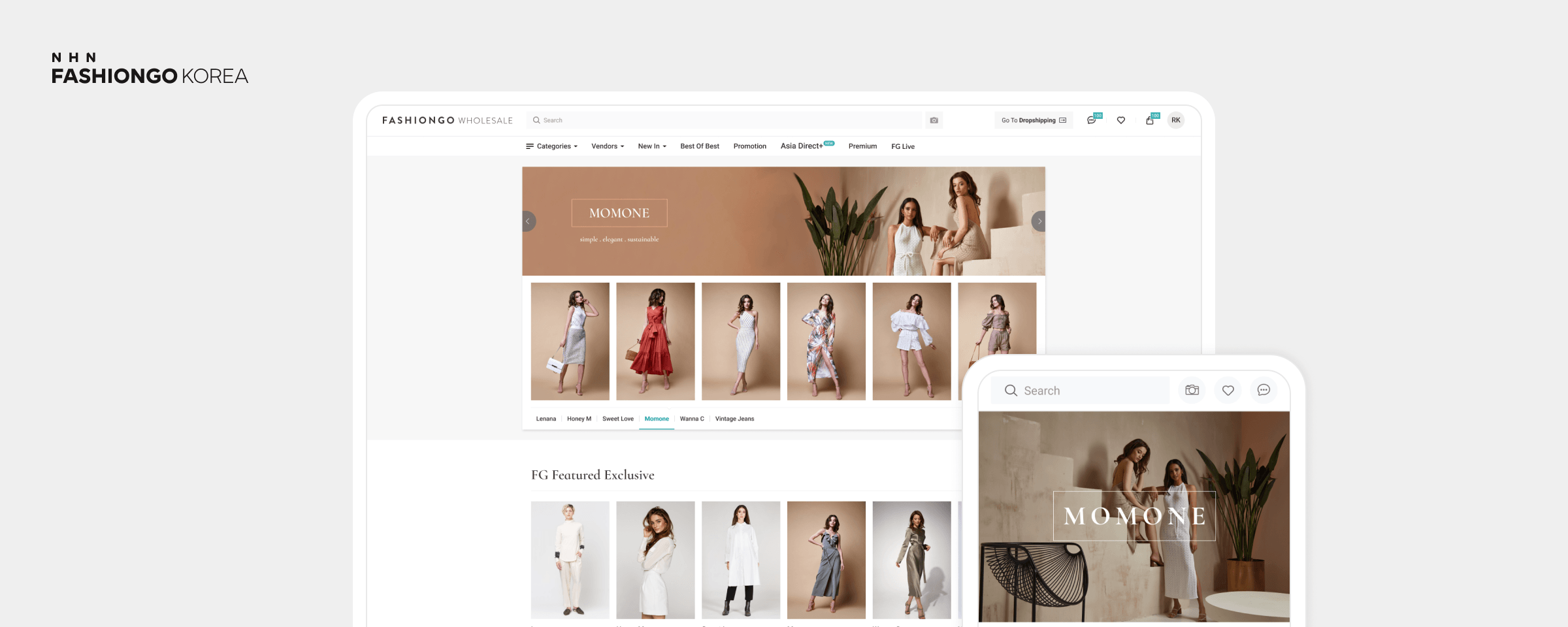Tap the mobile search magnifier icon
Image resolution: width=1568 pixels, height=627 pixels.
(1011, 391)
